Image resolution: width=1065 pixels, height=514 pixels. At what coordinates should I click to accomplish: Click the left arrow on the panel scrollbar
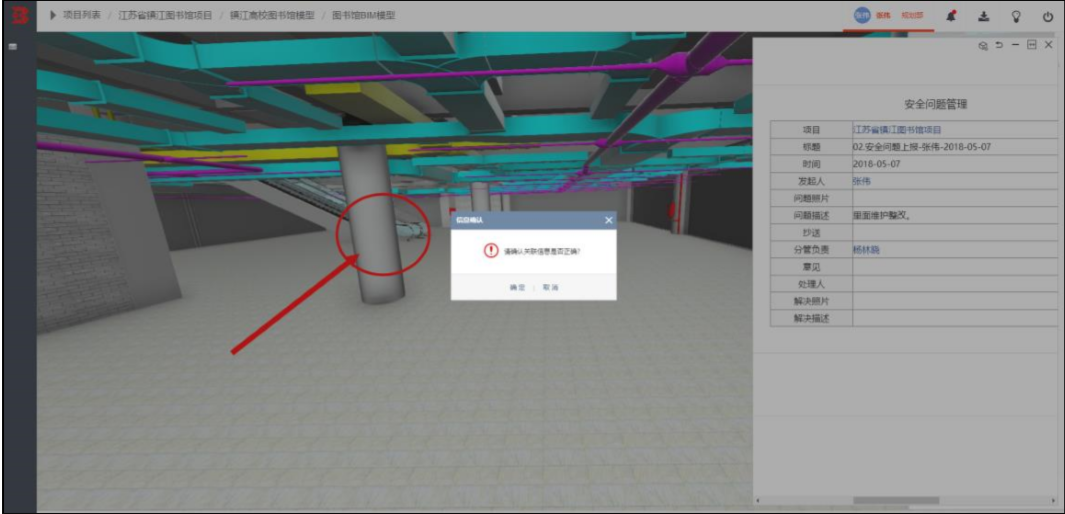758,500
